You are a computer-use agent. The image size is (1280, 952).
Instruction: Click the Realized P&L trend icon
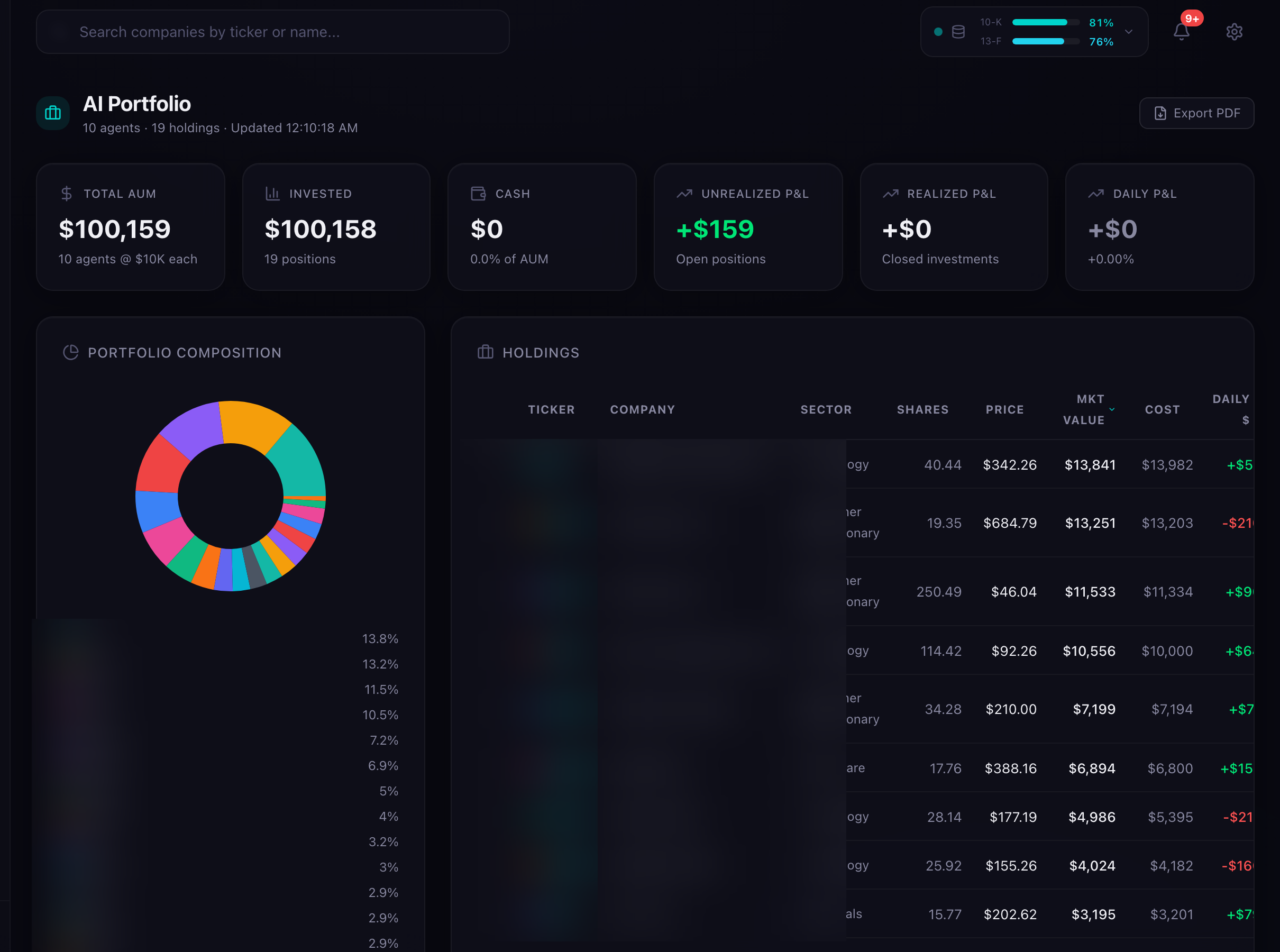click(891, 194)
